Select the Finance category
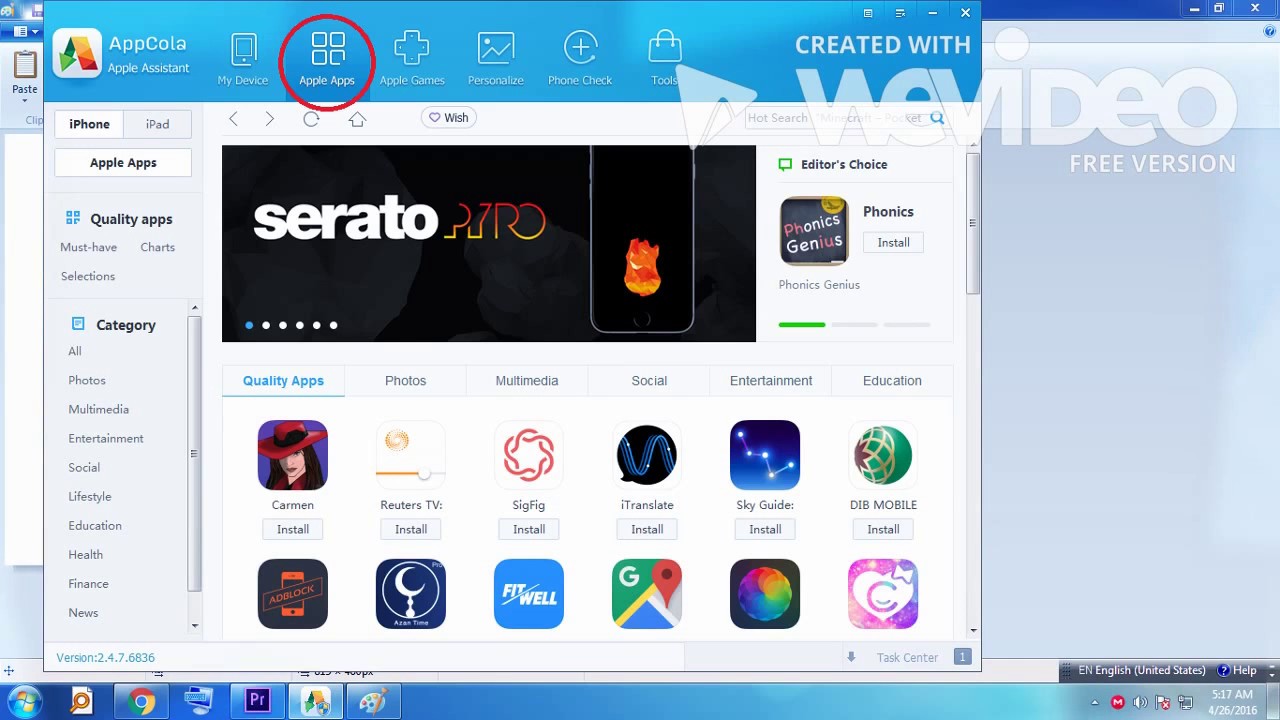Screen dimensions: 1280x720 click(x=88, y=583)
